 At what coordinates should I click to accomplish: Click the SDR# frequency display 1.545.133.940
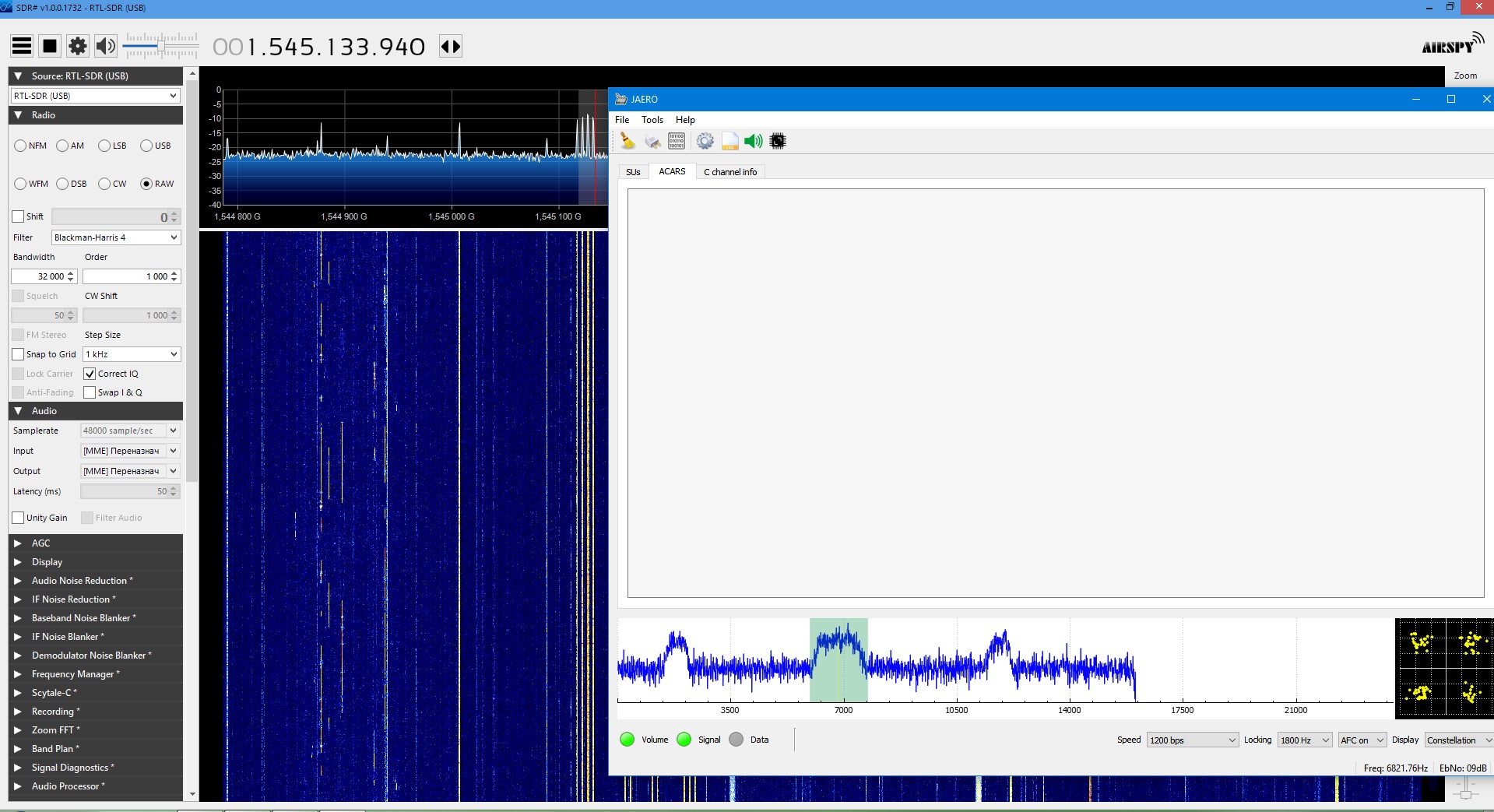[319, 47]
